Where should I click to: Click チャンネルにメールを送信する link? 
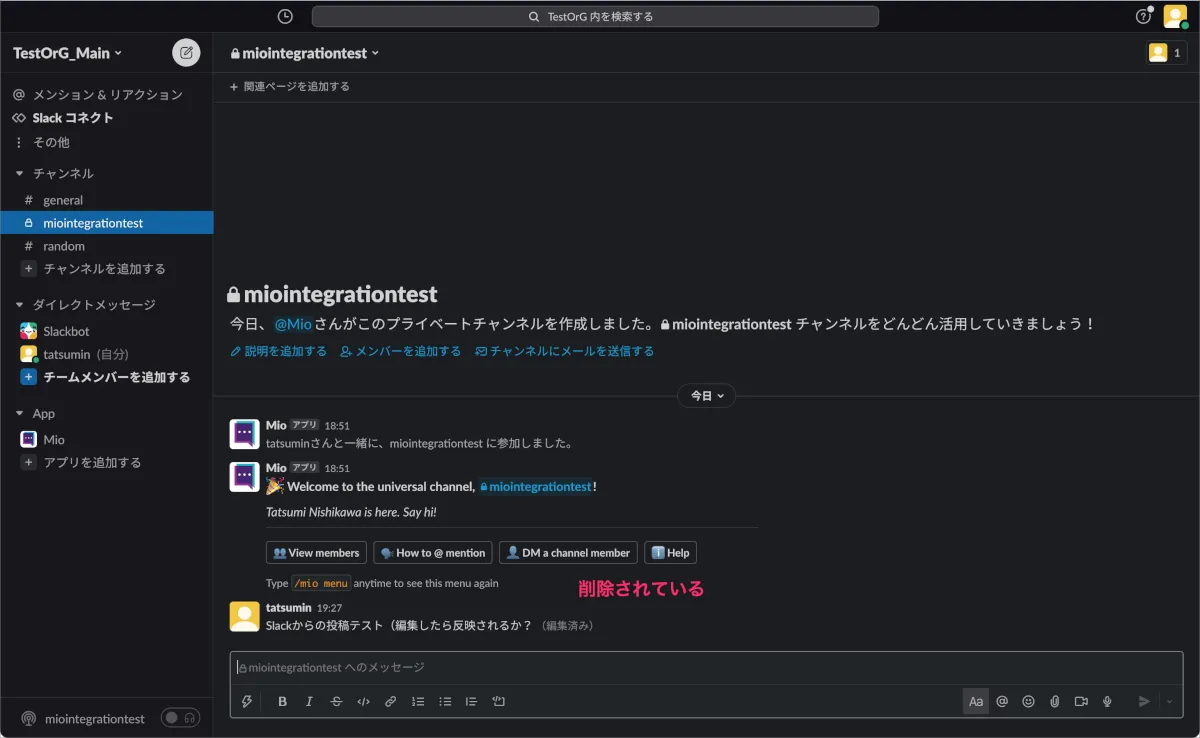coord(564,351)
